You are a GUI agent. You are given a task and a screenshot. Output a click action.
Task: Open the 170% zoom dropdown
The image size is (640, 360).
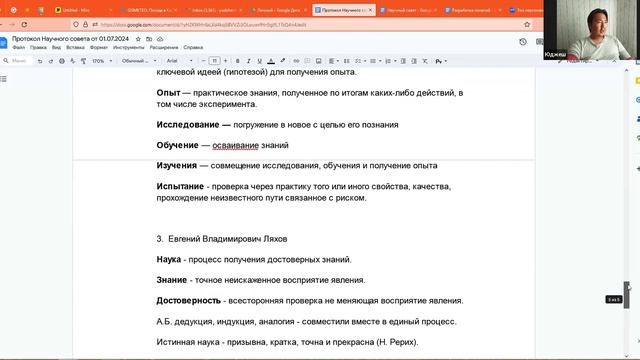pyautogui.click(x=102, y=61)
